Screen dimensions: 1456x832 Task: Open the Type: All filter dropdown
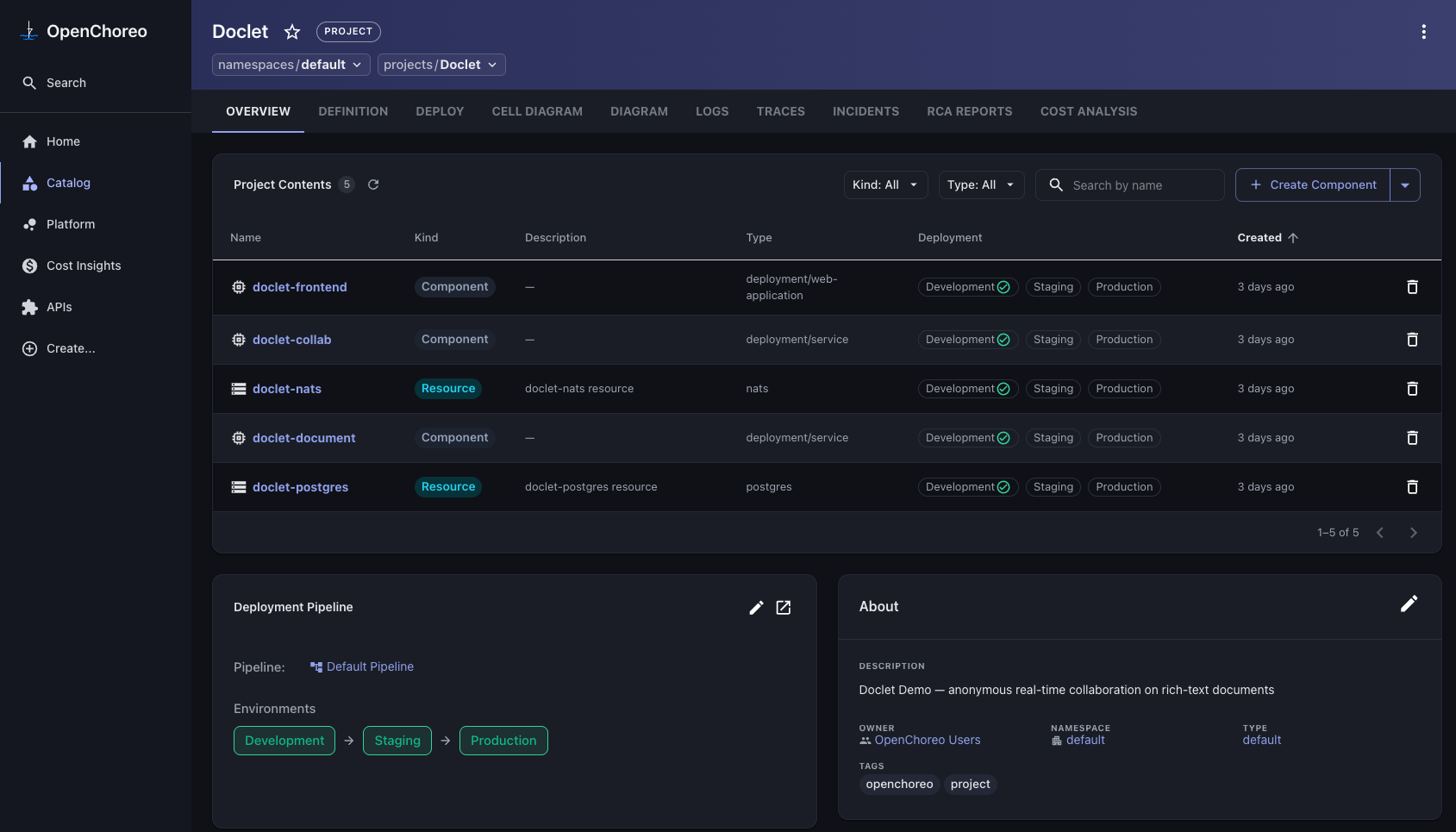pos(981,185)
